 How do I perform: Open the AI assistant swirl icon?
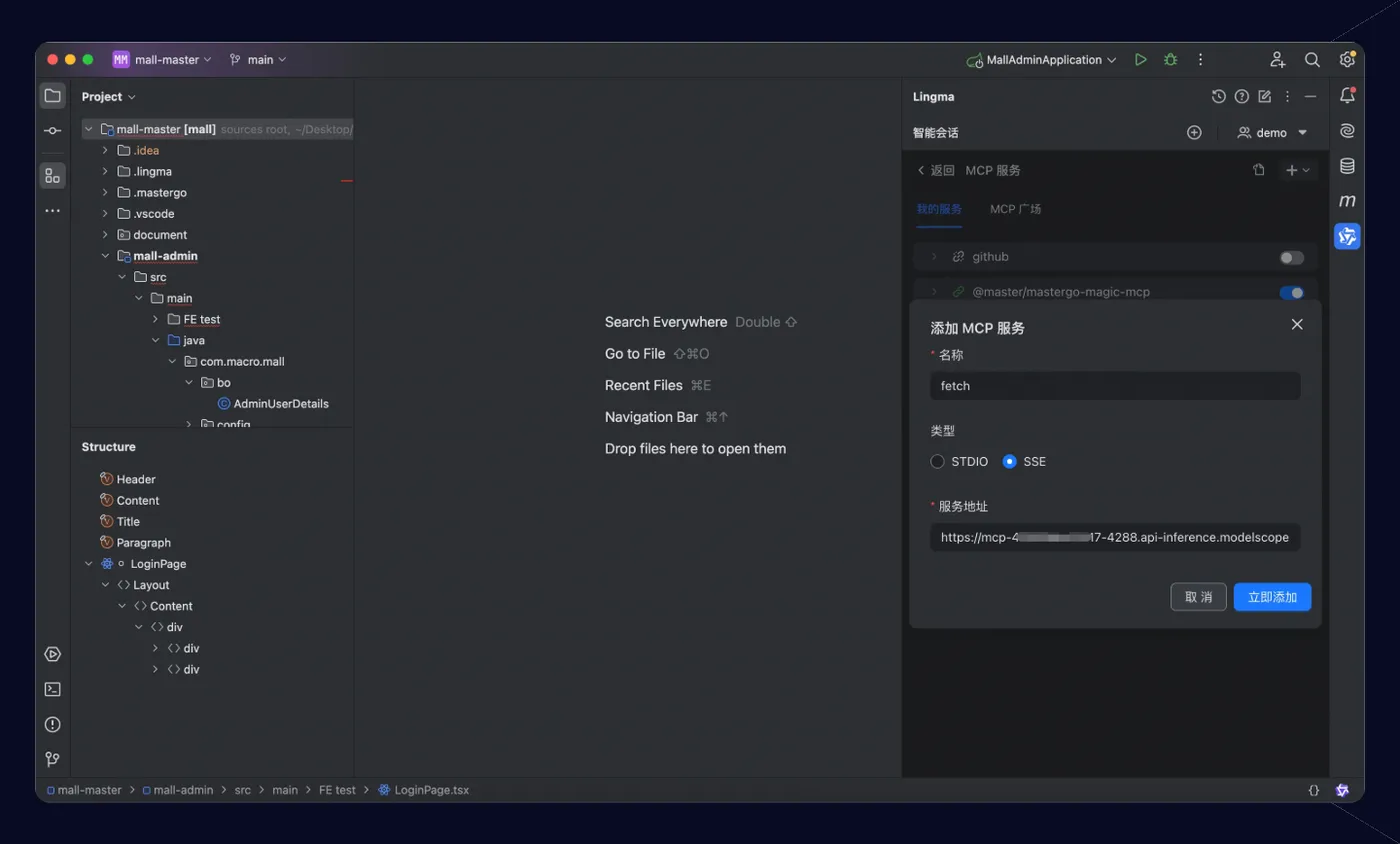pos(1347,131)
